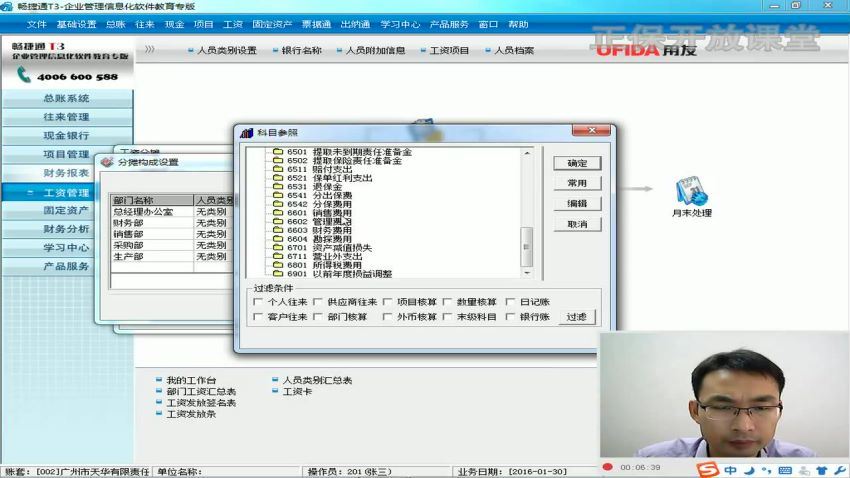Open the 总账 menu
Viewport: 850px width, 478px height.
click(115, 24)
